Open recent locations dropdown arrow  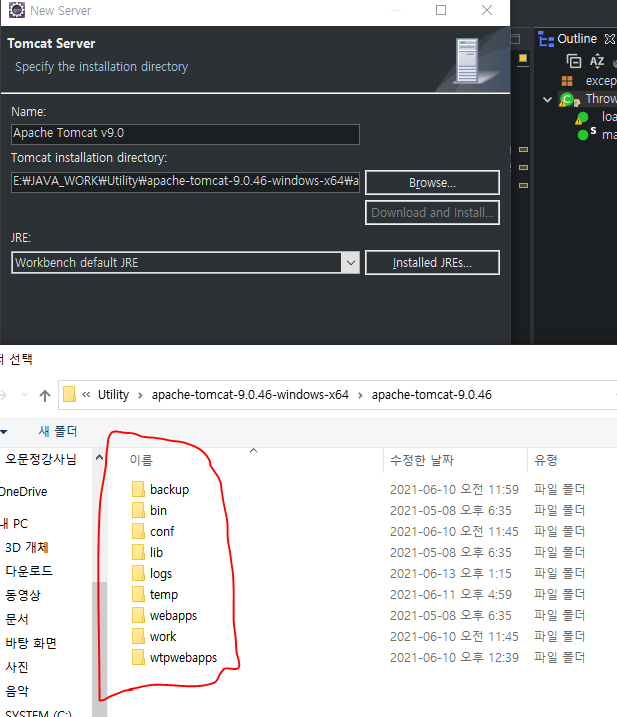point(24,395)
